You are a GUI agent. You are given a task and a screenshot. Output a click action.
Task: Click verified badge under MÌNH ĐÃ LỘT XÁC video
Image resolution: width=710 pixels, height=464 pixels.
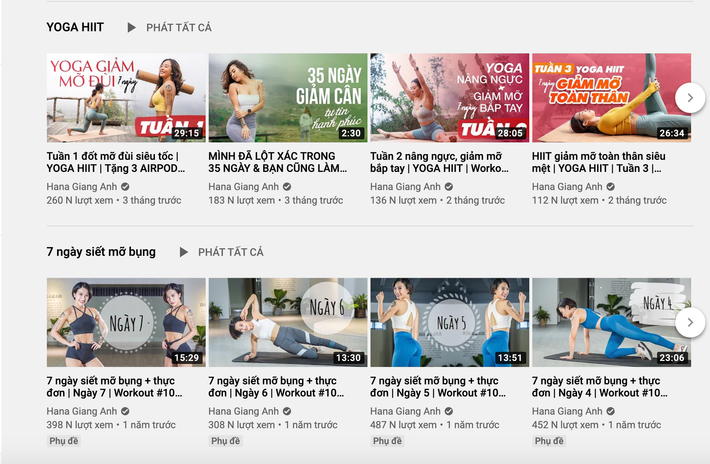coord(287,187)
